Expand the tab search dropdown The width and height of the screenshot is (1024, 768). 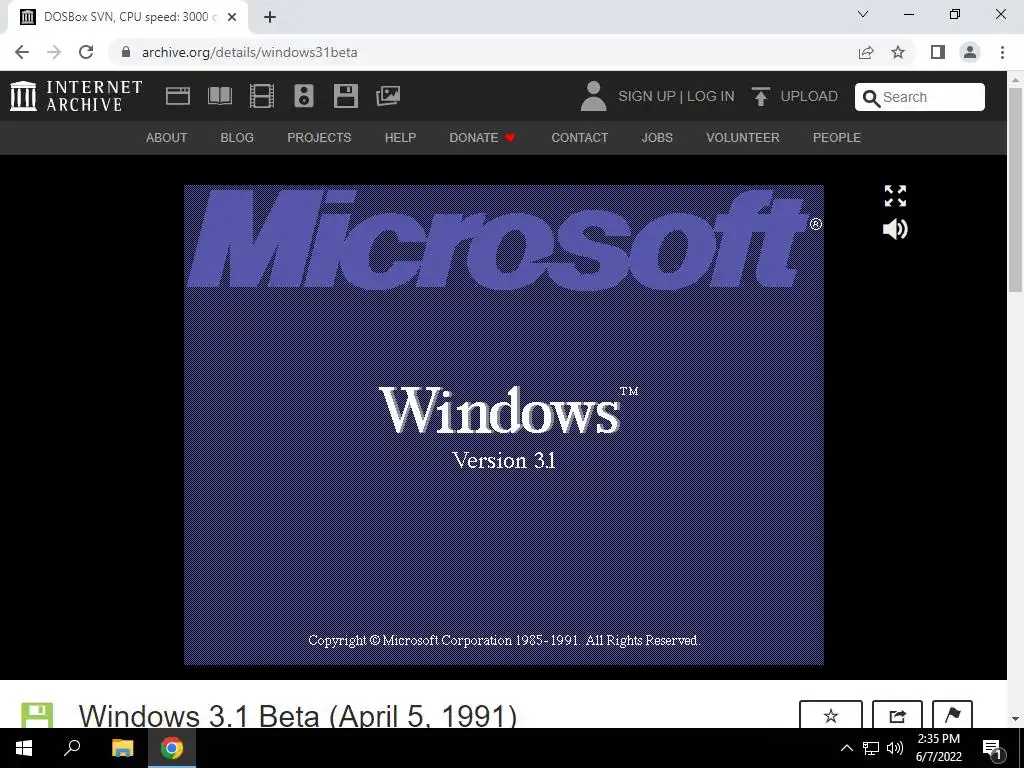[x=863, y=14]
